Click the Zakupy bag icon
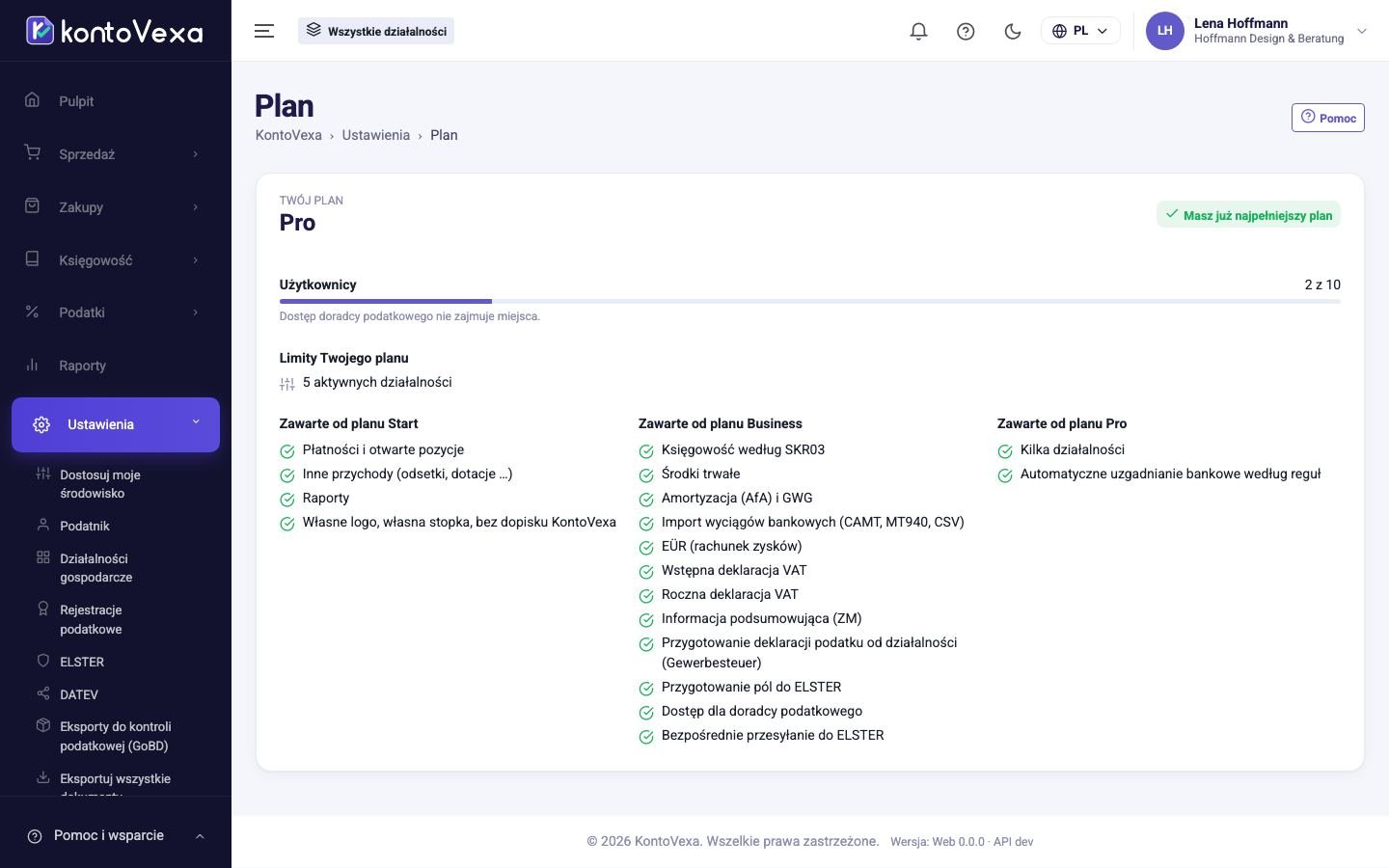1389x868 pixels. click(32, 206)
